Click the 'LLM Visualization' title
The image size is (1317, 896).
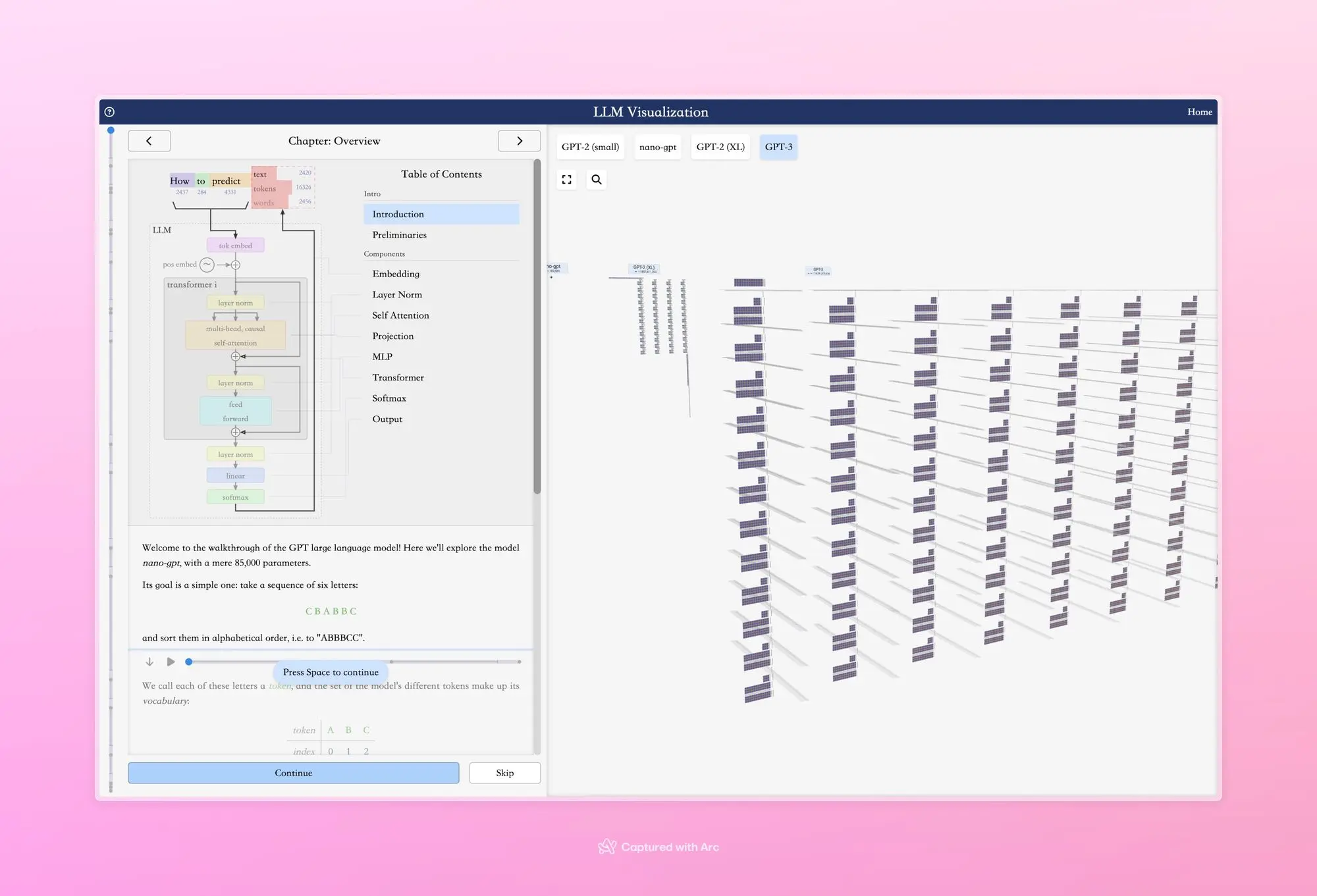point(651,112)
